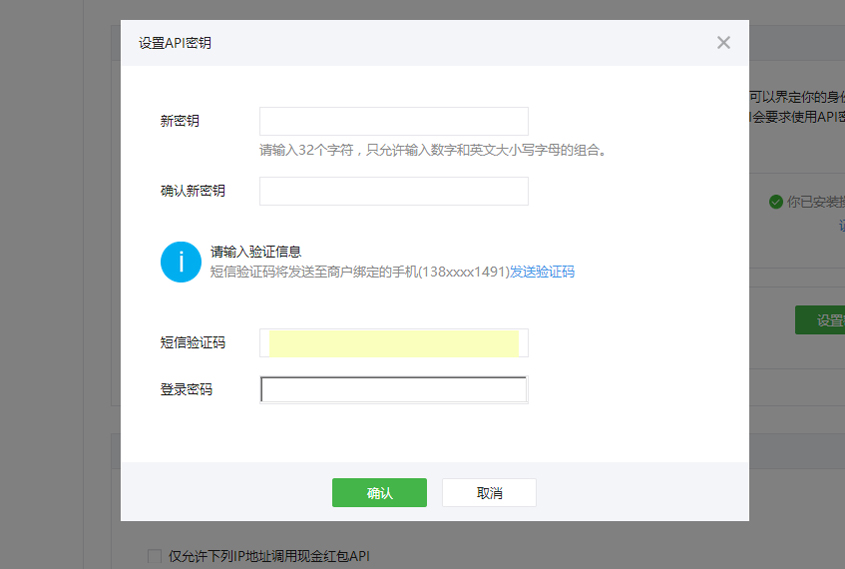
Task: Click the green checkmark icon behind dialog
Action: tap(775, 202)
